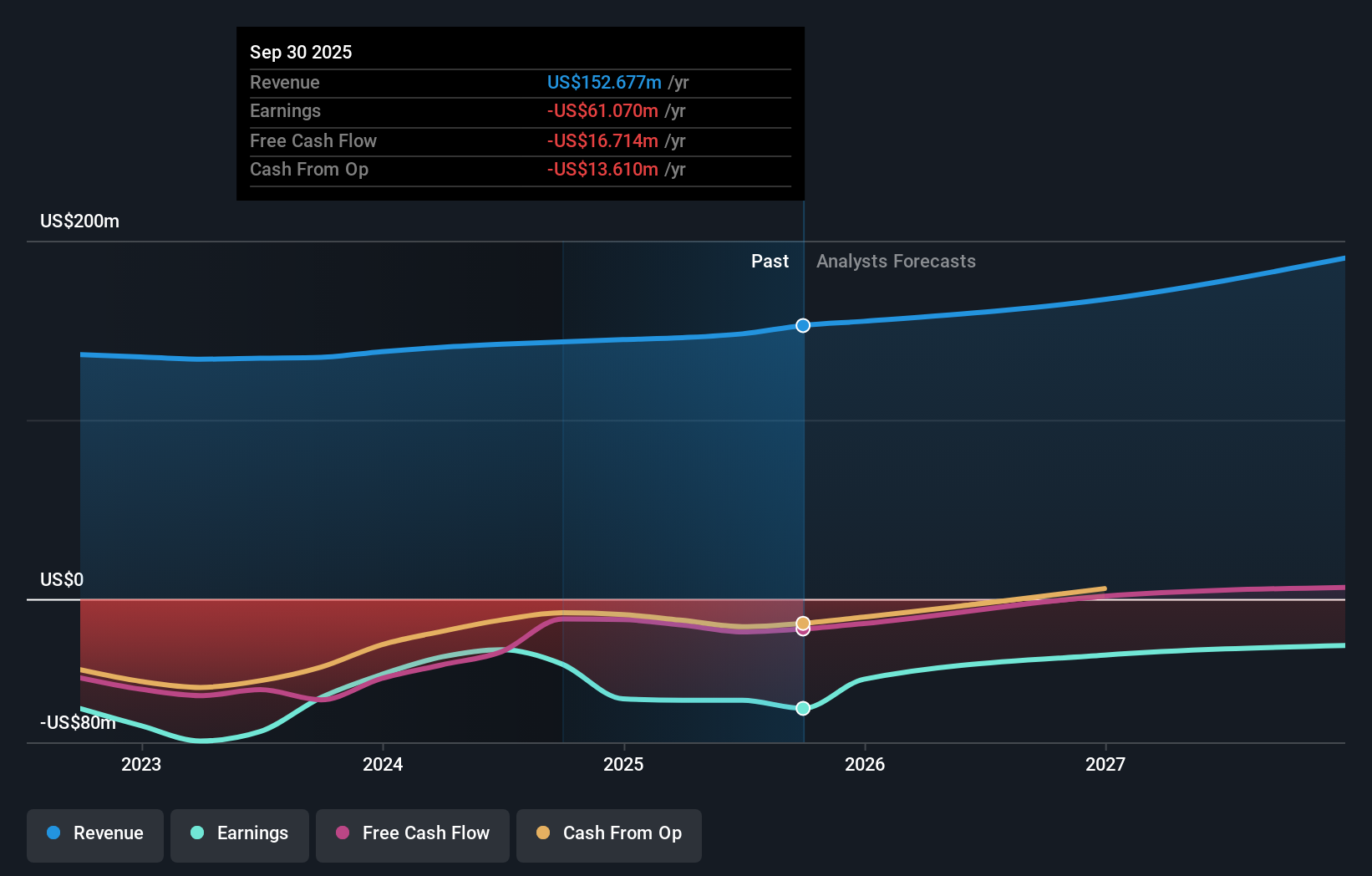This screenshot has width=1372, height=876.
Task: Click the Cash From Op yellow dot icon
Action: click(x=543, y=833)
